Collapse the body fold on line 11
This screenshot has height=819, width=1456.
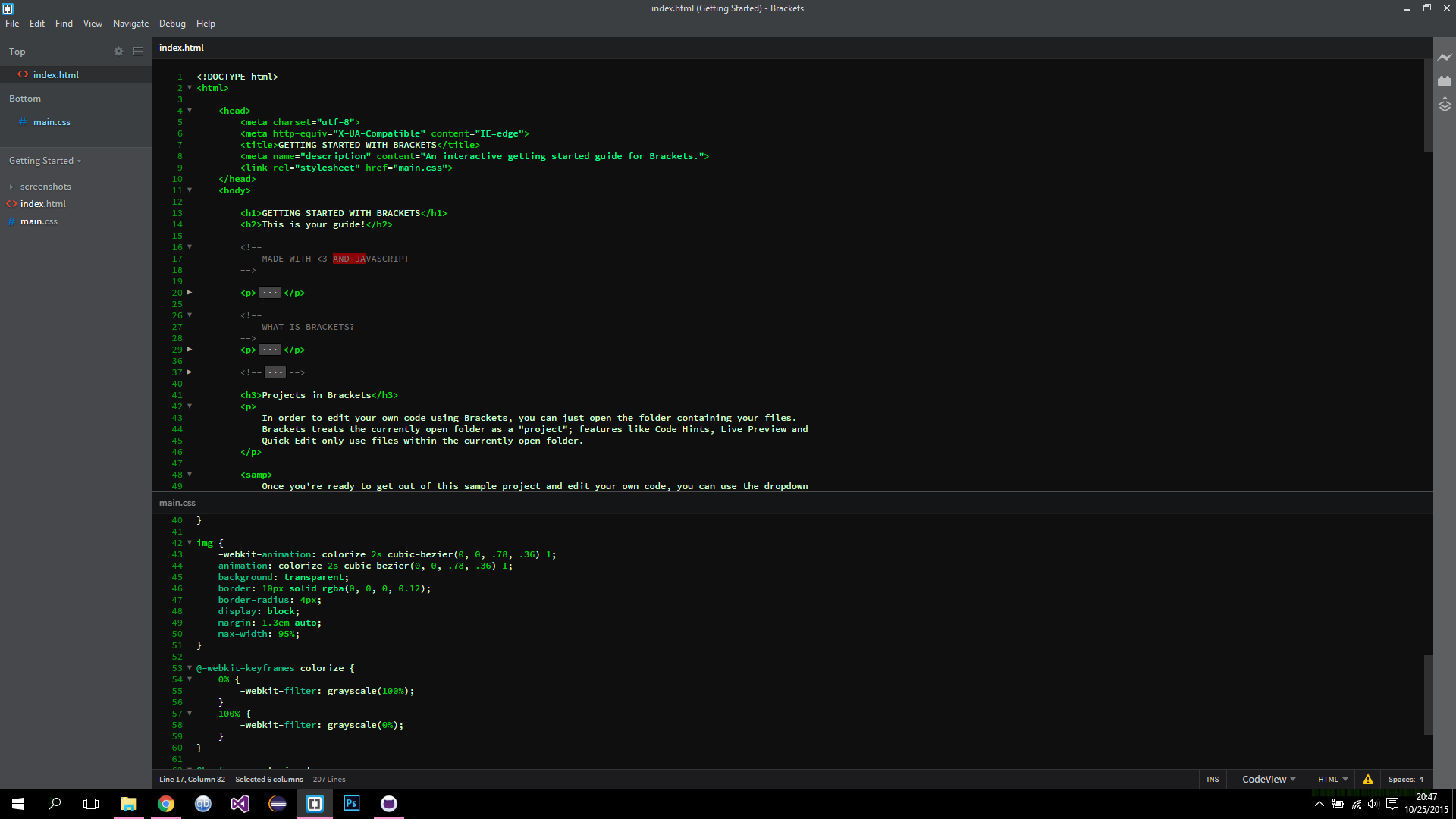(190, 190)
